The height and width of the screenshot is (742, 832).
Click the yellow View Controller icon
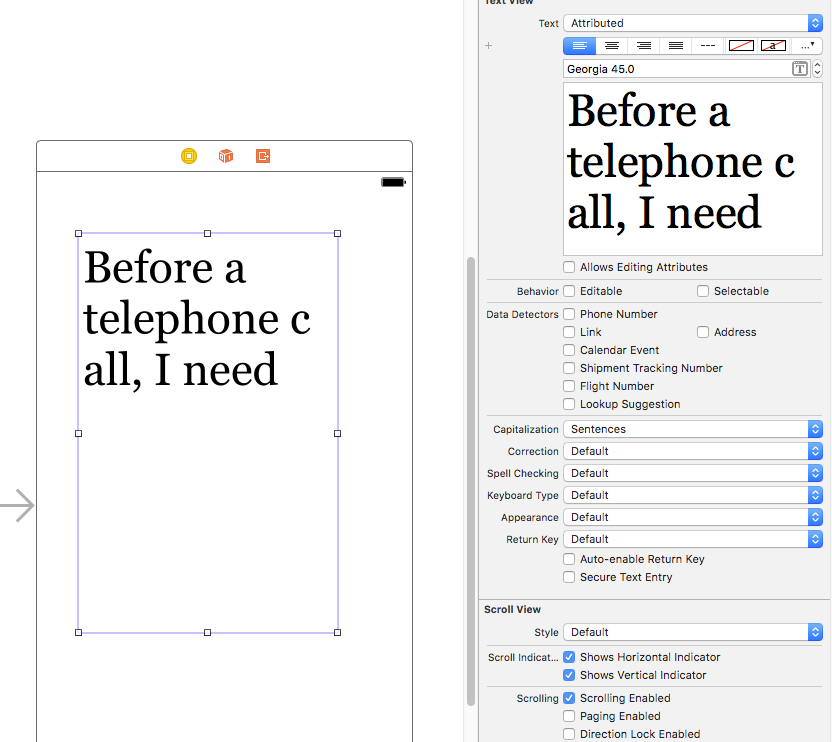pos(189,156)
